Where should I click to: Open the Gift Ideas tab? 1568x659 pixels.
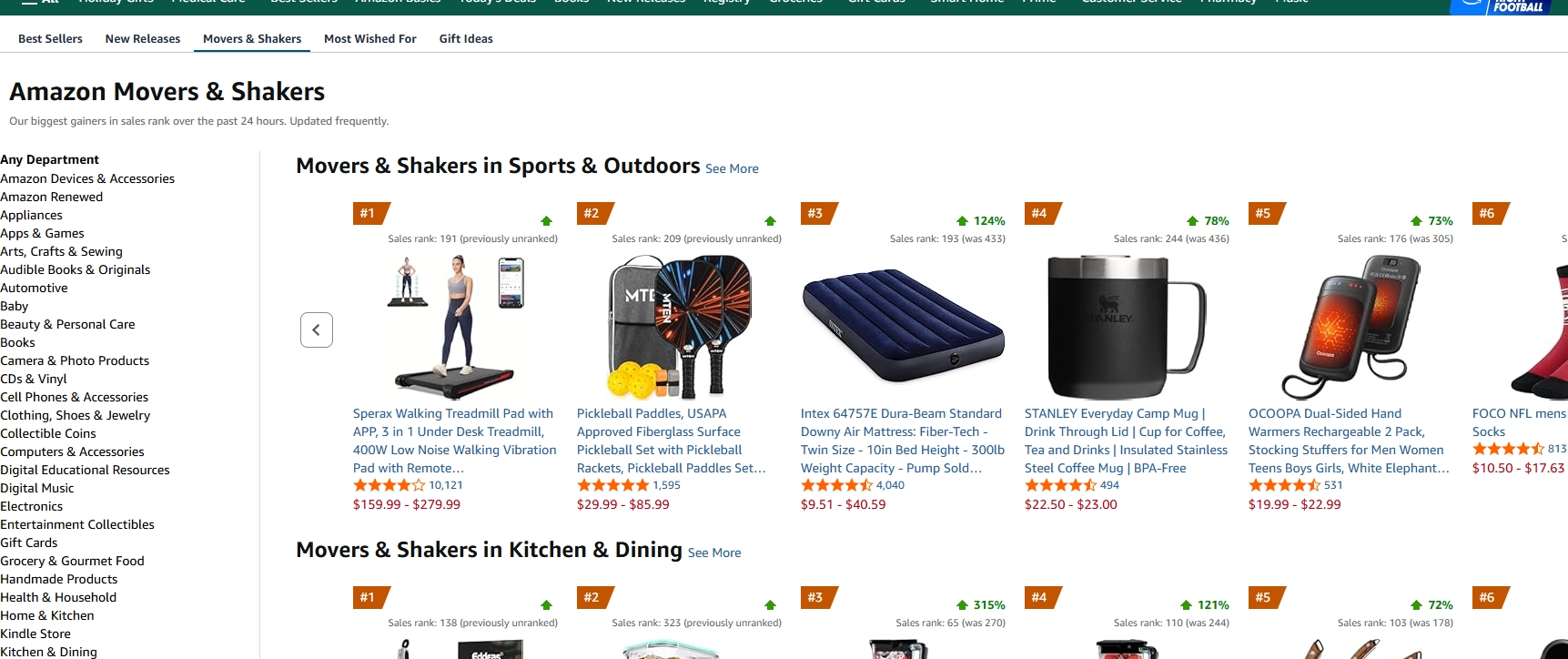pos(466,39)
